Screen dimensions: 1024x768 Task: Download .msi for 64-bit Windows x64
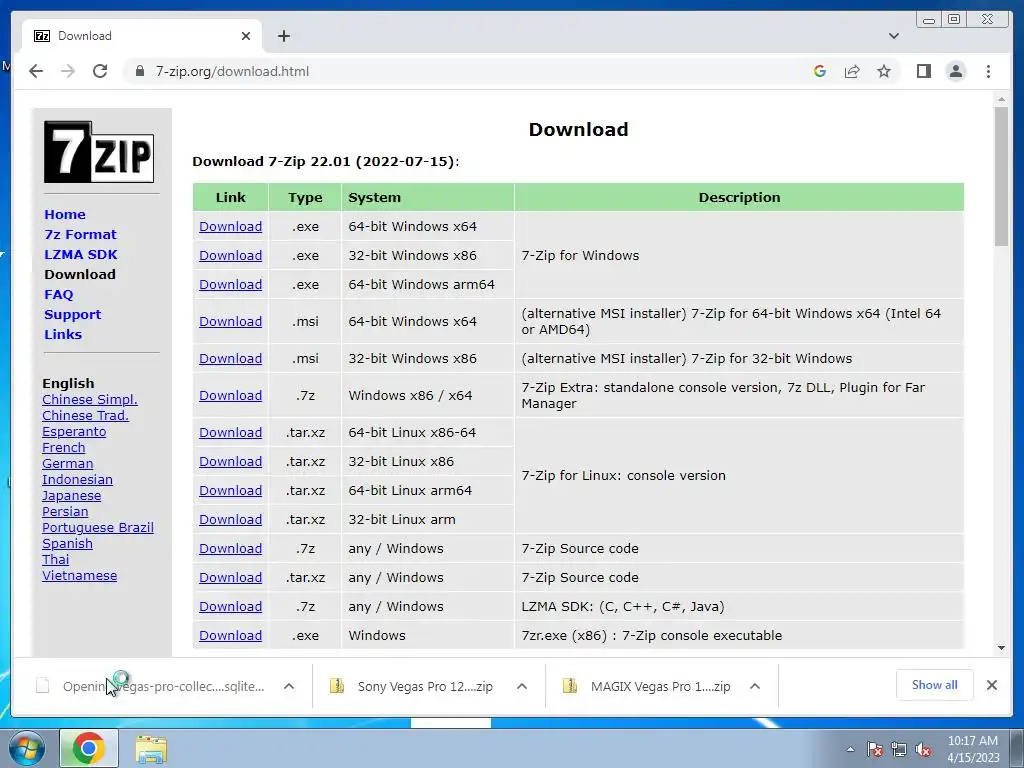click(231, 321)
